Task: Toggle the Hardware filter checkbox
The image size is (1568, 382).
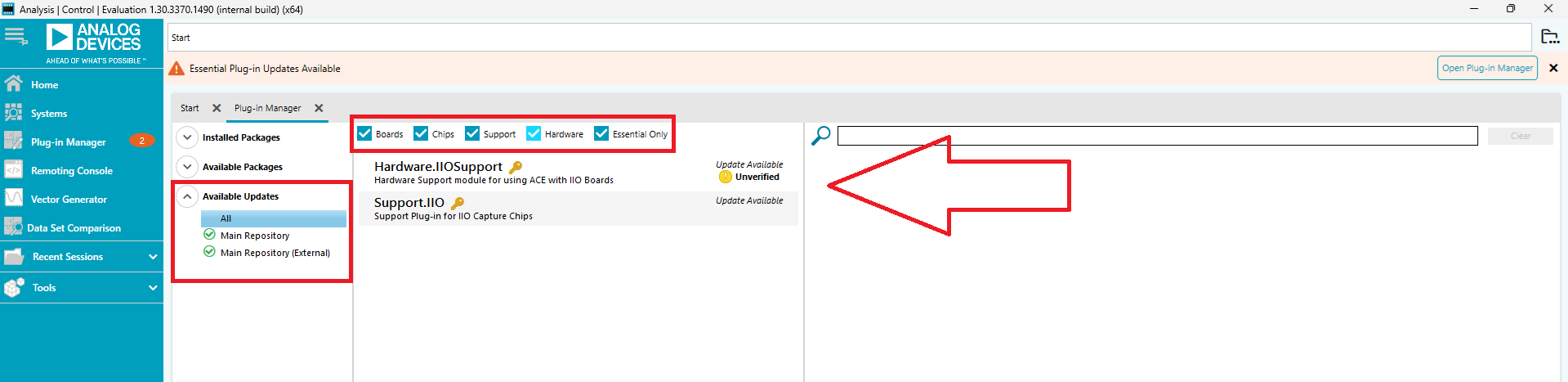Action: pos(534,133)
